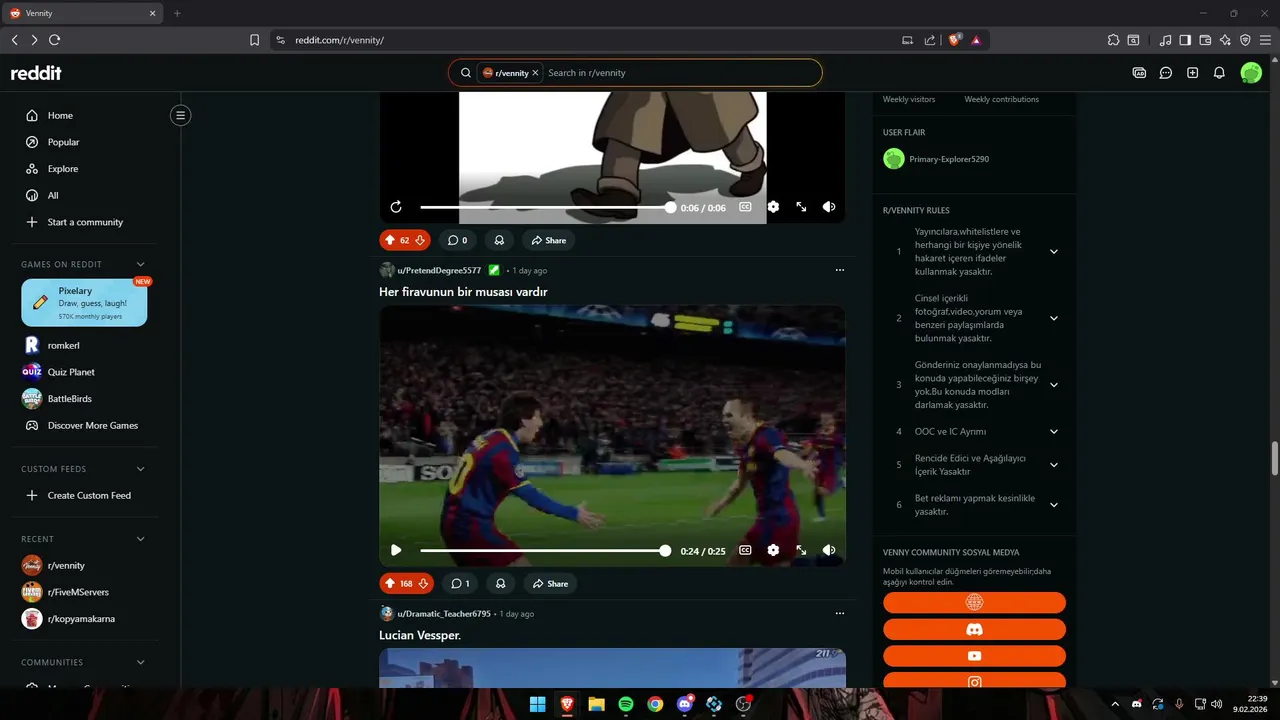This screenshot has height=720, width=1280.
Task: Share the post with 62 votes
Action: point(549,240)
